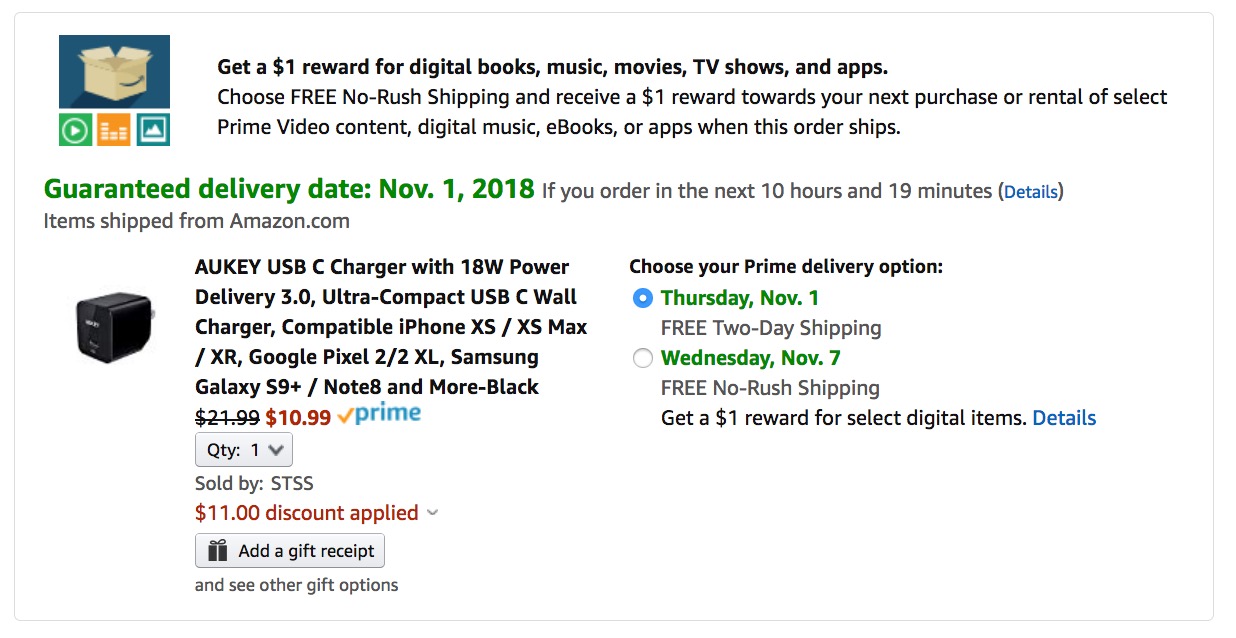This screenshot has width=1236, height=638.
Task: Click the see other gift options link
Action: (295, 585)
